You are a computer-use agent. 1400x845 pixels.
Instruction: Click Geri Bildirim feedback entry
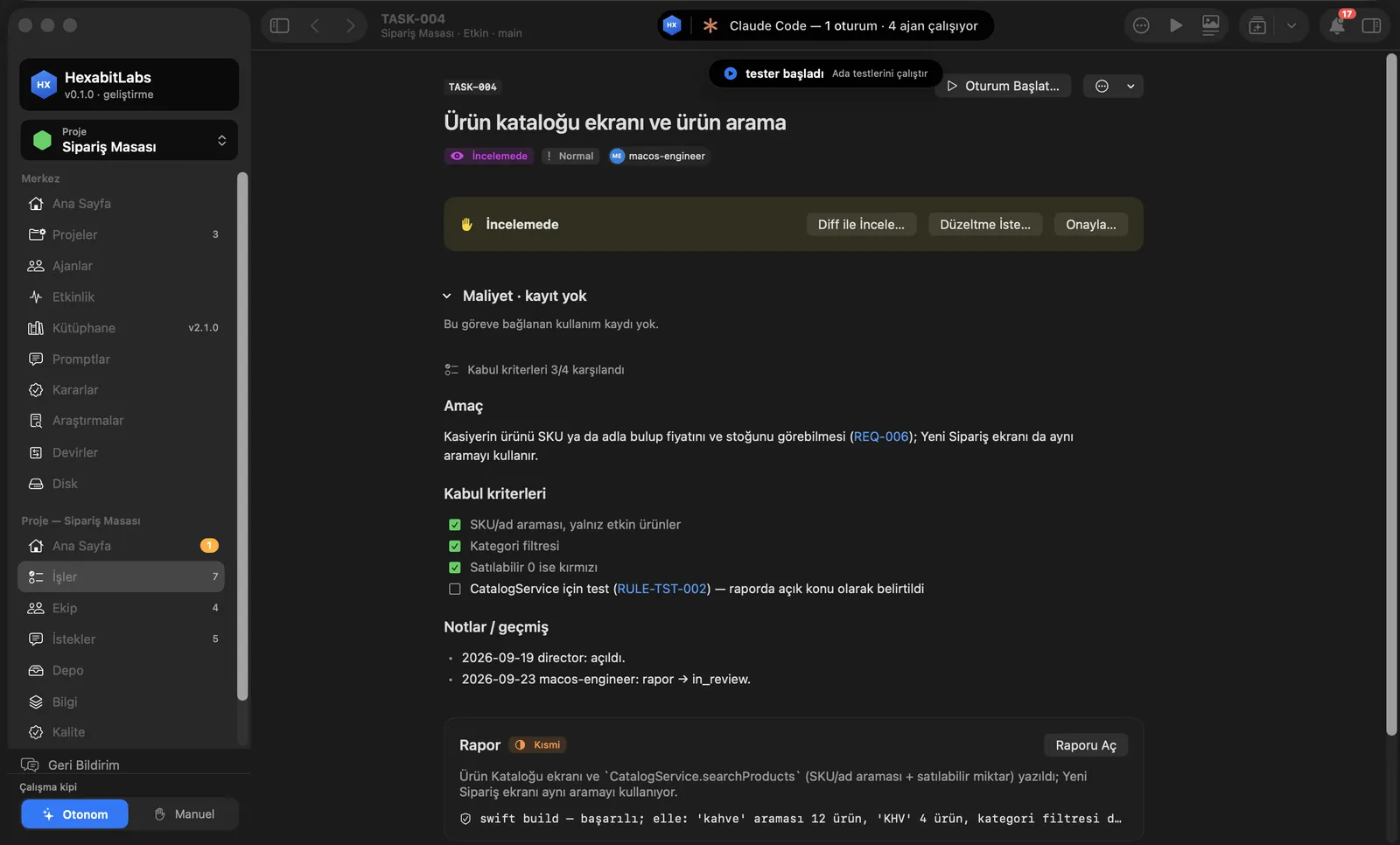(x=70, y=765)
